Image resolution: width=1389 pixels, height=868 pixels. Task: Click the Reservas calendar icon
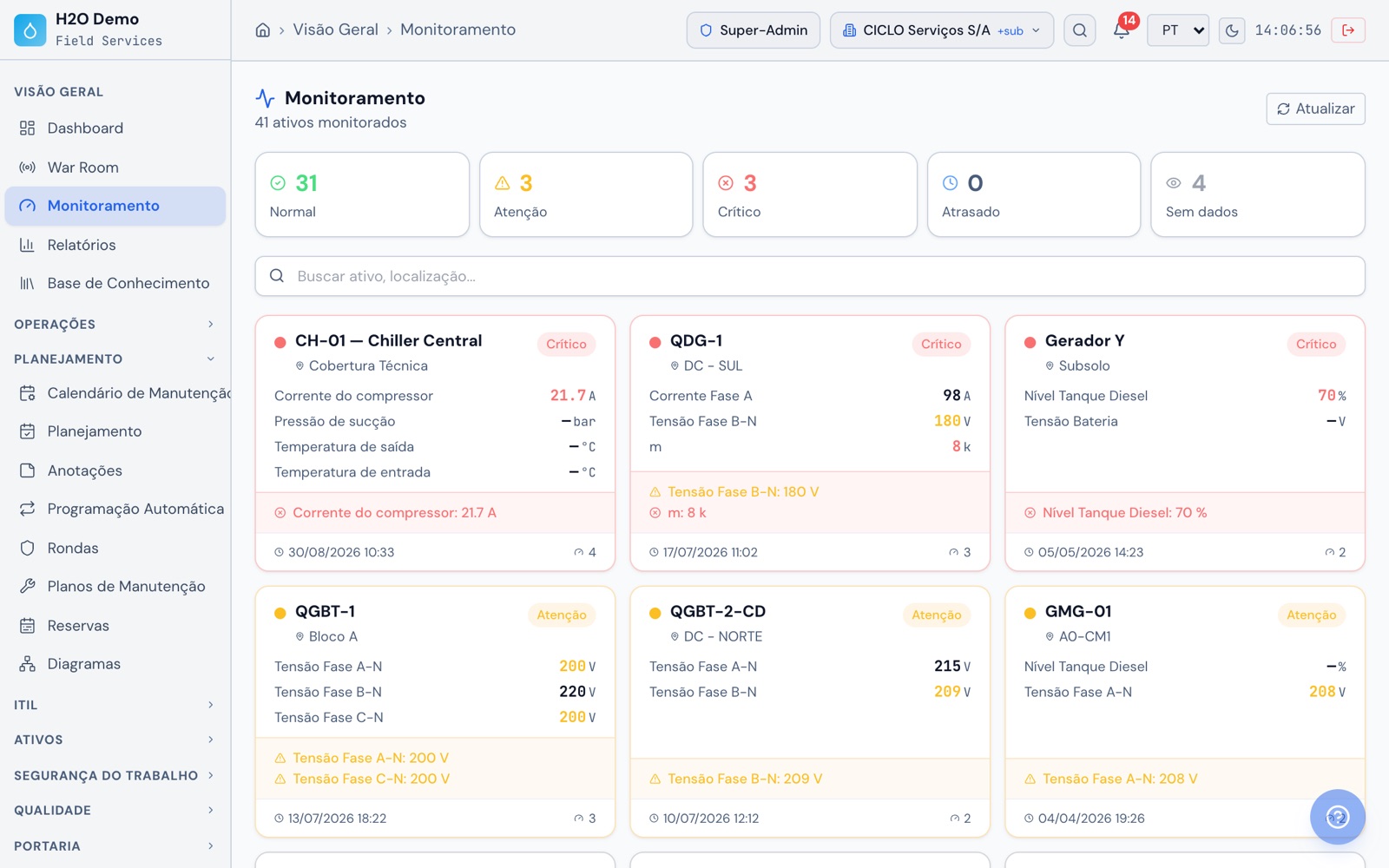[28, 625]
